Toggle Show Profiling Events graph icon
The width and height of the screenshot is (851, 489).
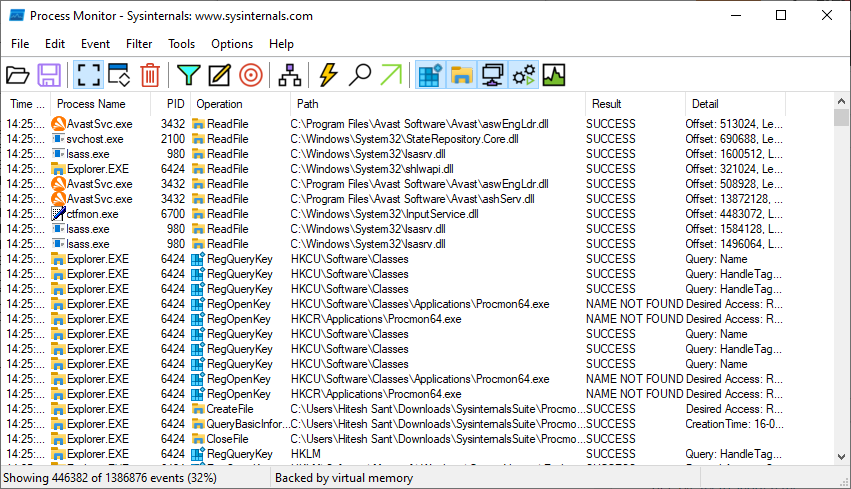pos(554,75)
